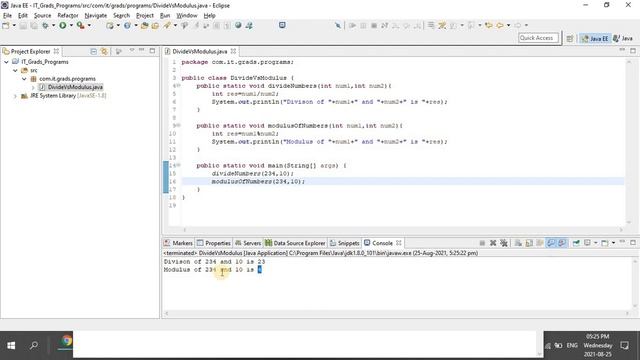640x360 pixels.
Task: Close the DivideVsModulus.java editor tab
Action: pos(233,51)
